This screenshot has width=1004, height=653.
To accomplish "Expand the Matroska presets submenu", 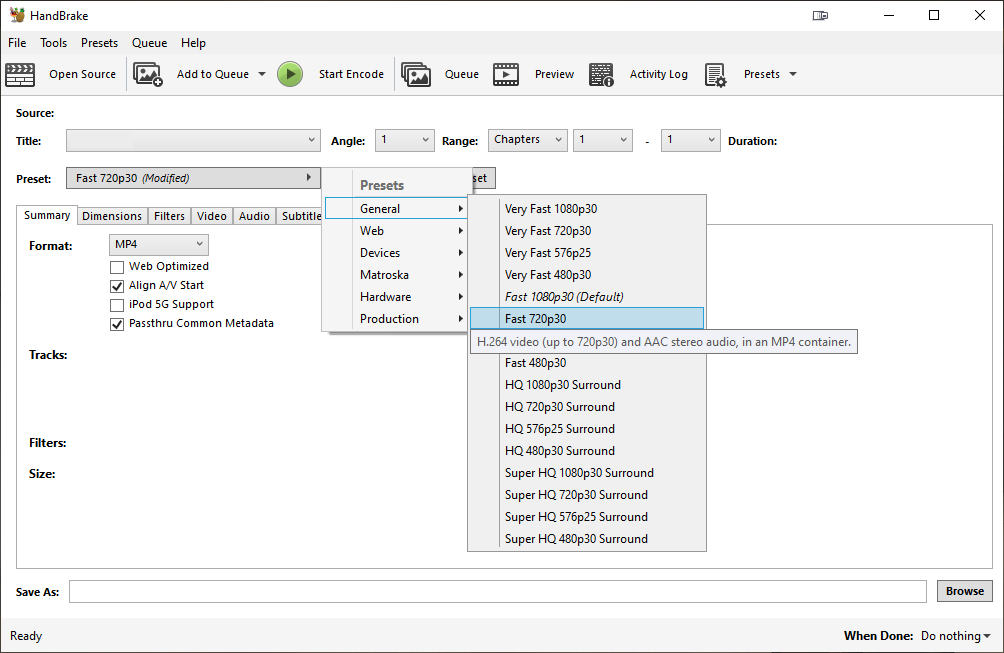I will (x=396, y=275).
